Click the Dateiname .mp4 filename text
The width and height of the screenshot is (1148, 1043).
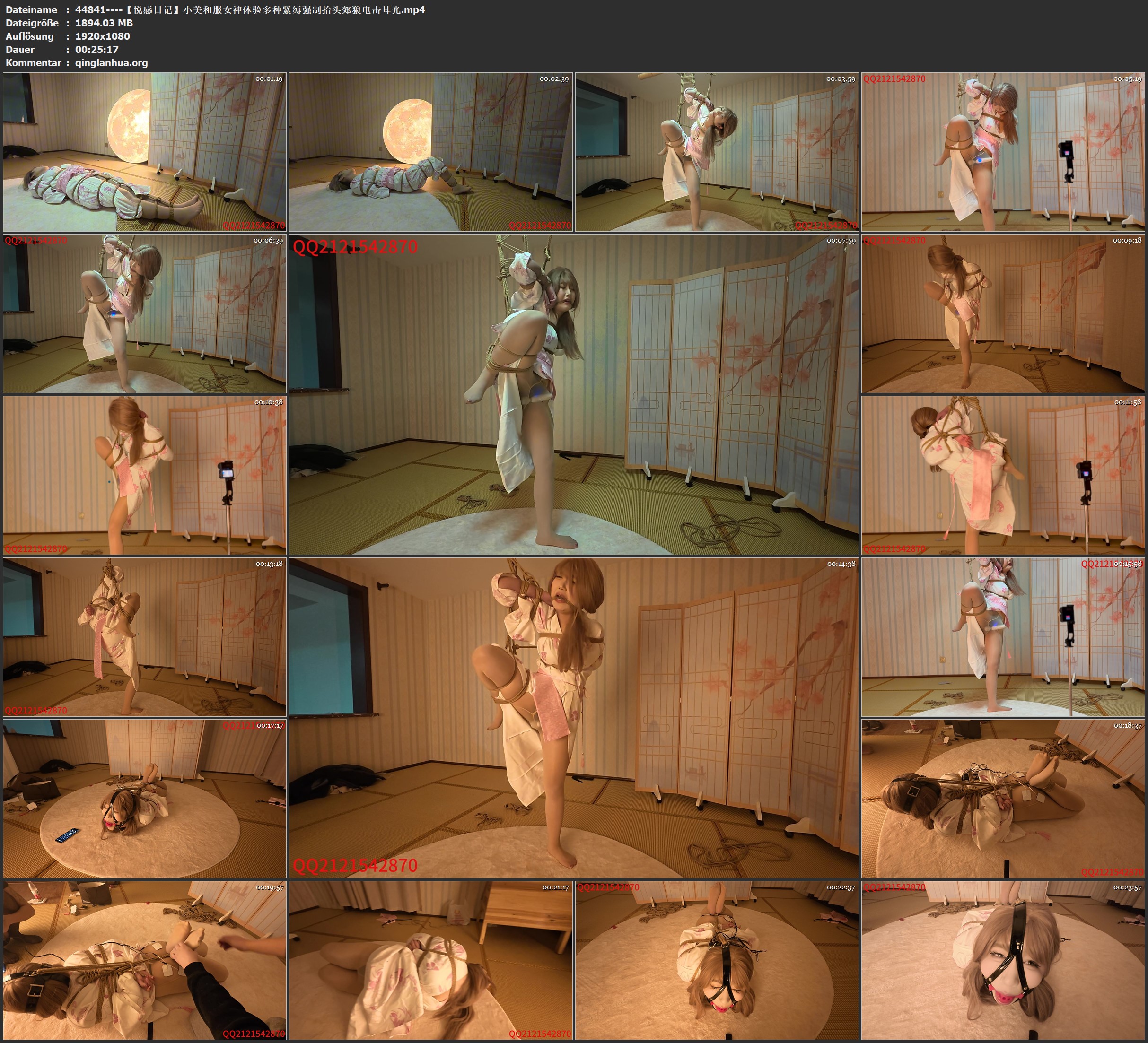[x=249, y=9]
